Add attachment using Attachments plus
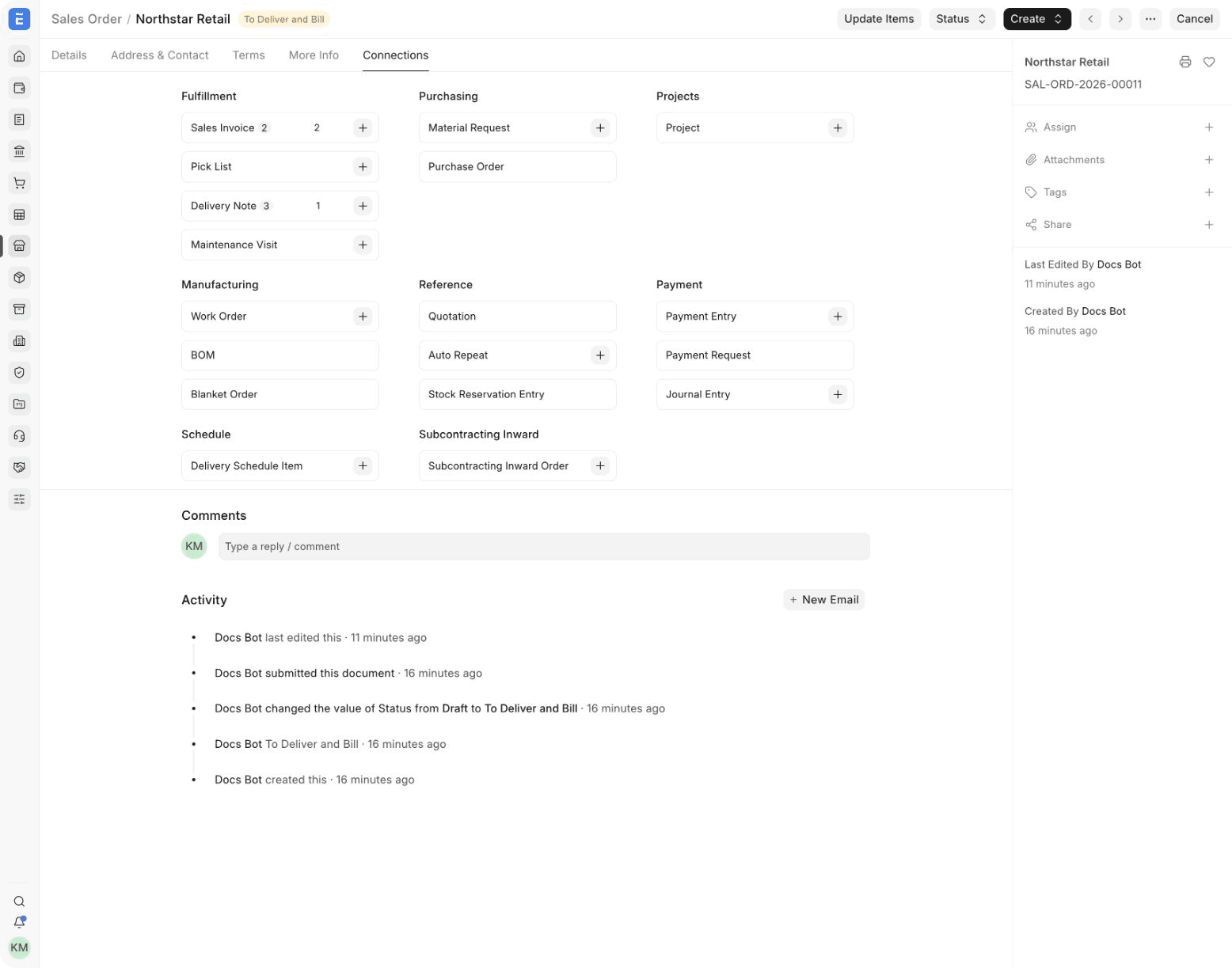 click(1209, 160)
